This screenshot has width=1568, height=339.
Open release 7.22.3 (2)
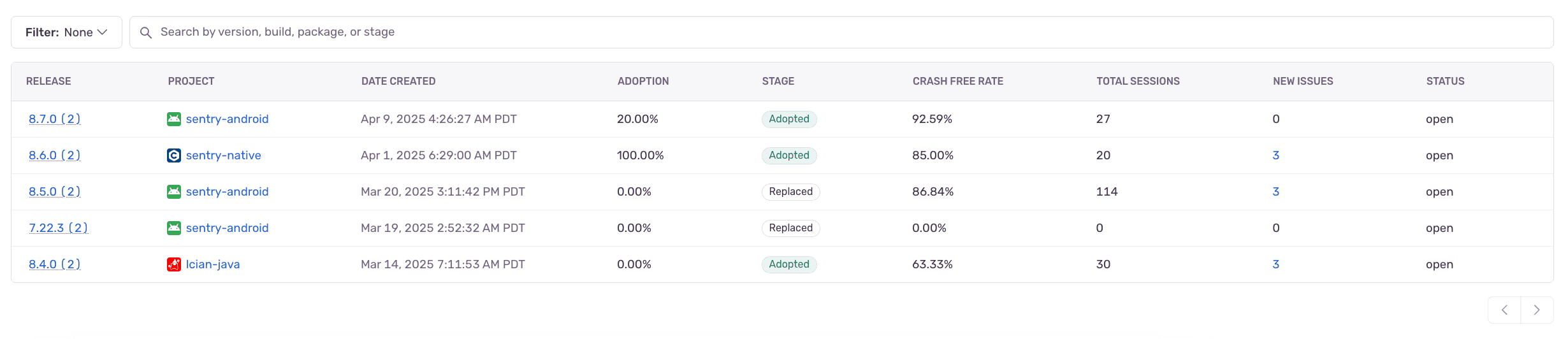(58, 228)
